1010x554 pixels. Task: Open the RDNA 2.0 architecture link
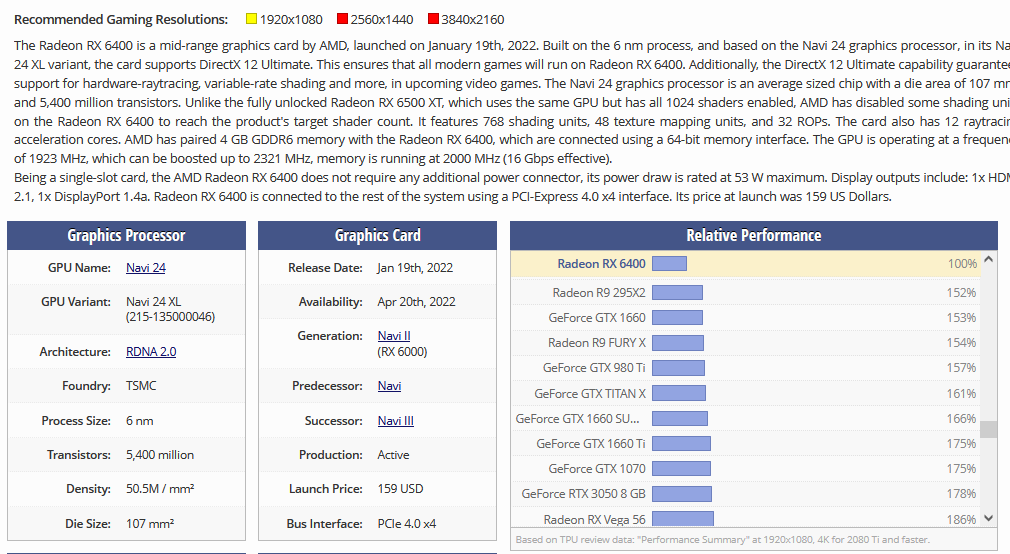click(x=151, y=352)
